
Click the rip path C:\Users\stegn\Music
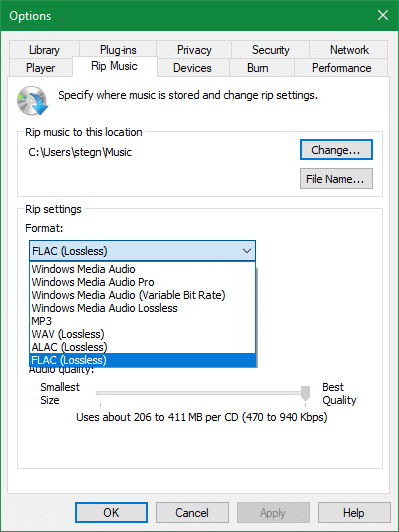click(80, 152)
